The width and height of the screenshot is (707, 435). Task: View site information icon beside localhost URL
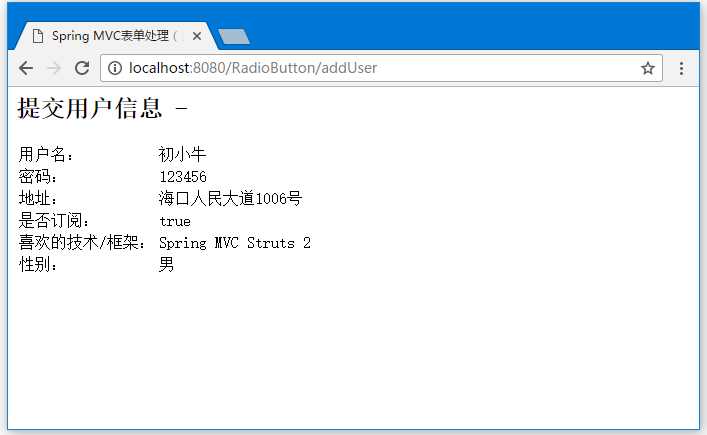click(114, 68)
